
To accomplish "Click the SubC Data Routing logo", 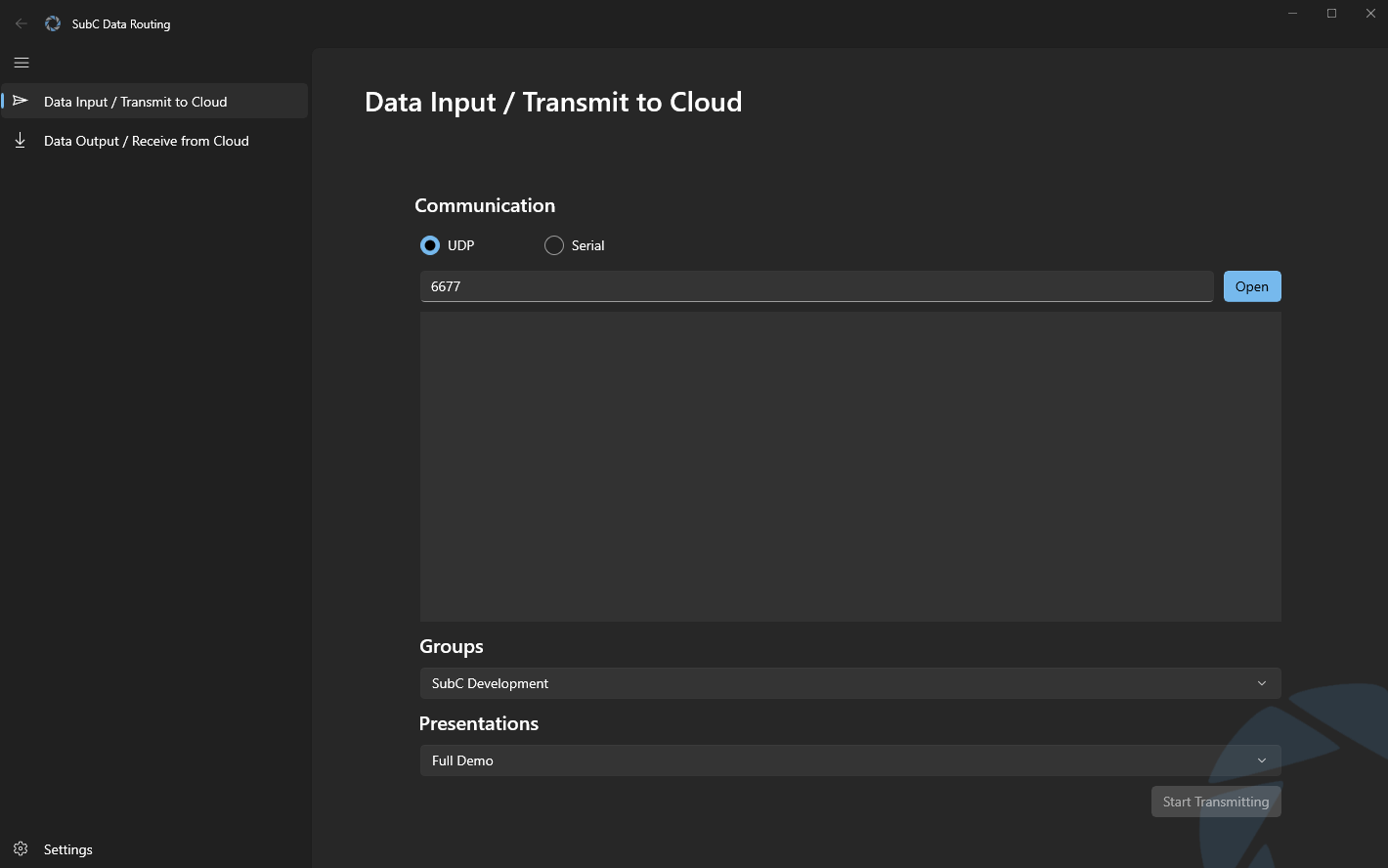I will tap(53, 23).
